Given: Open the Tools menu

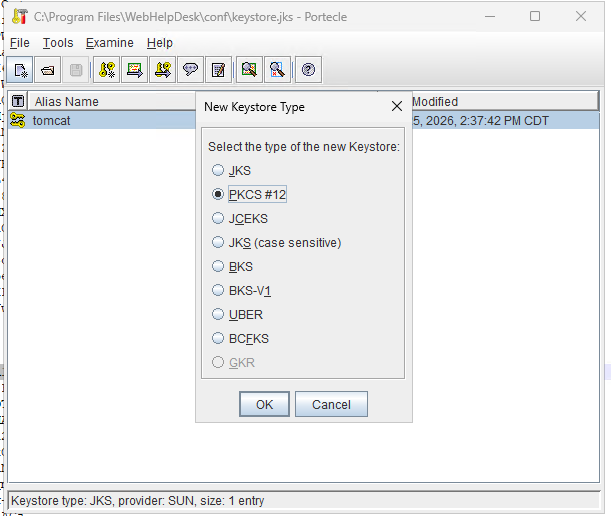Looking at the screenshot, I should [x=58, y=42].
